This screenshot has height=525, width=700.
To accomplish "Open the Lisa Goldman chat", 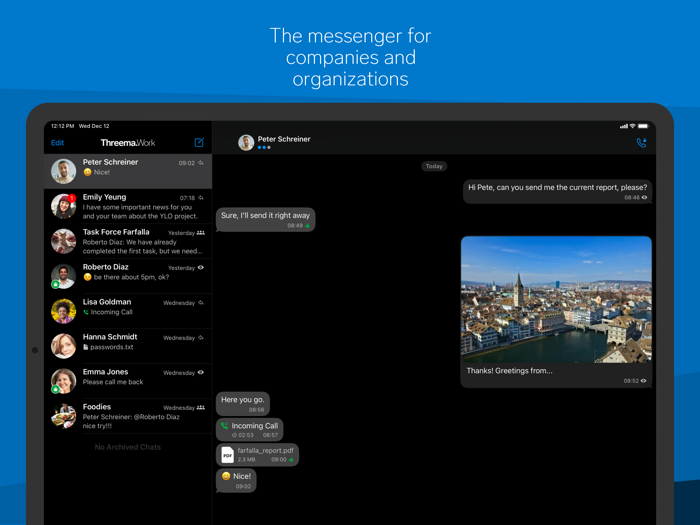I will (128, 311).
